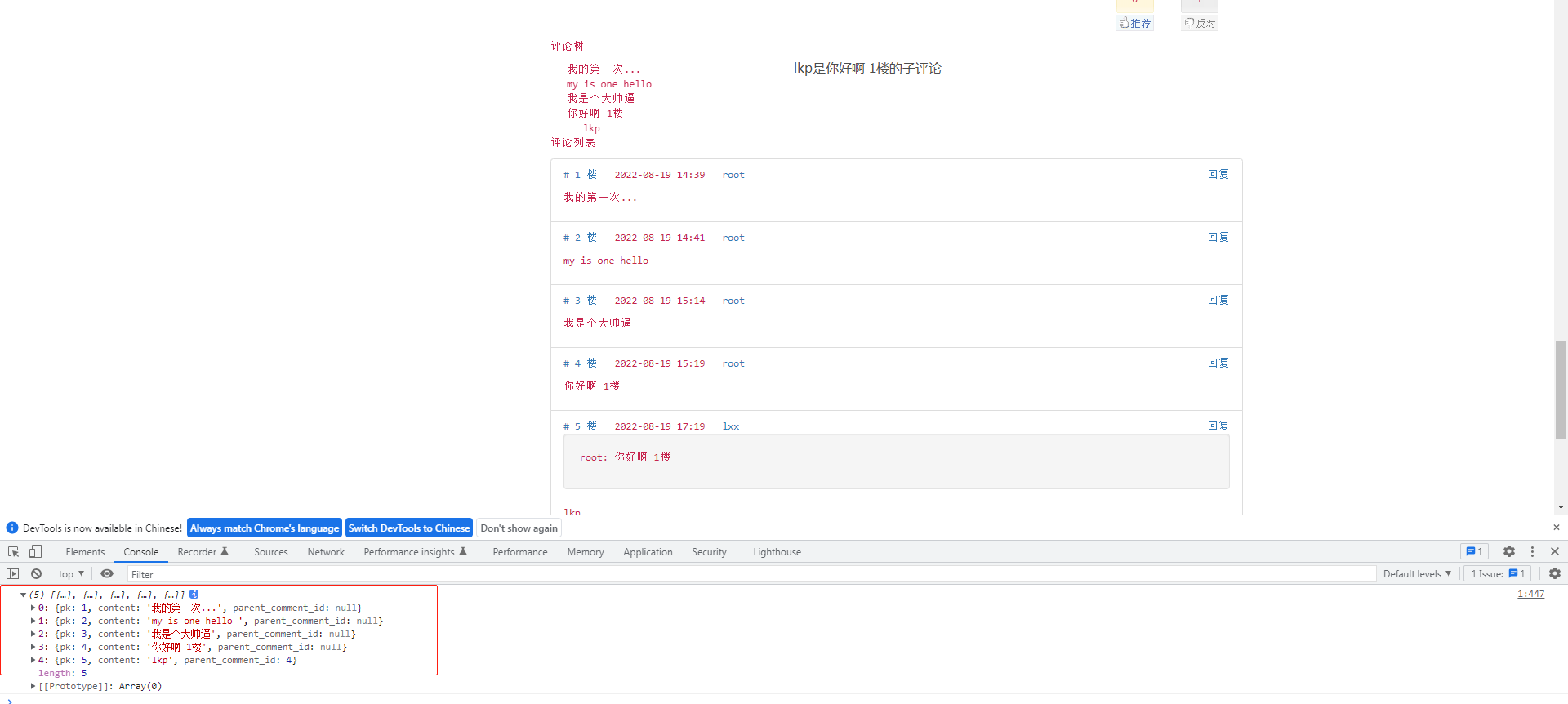Open lxx user link on comment #5
Viewport: 1568px width, 704px height.
tap(731, 426)
